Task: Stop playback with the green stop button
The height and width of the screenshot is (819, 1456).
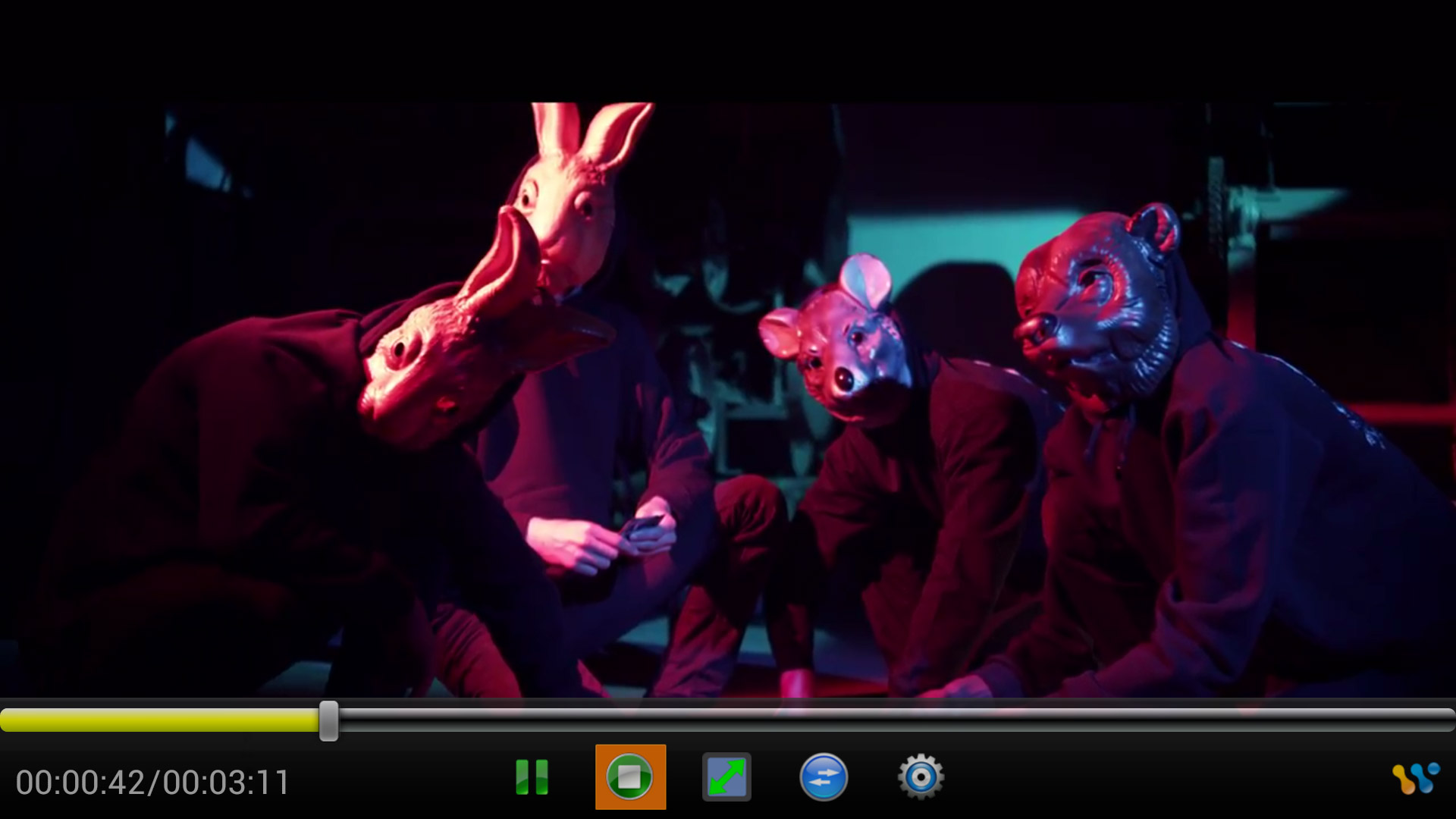Action: click(x=630, y=777)
